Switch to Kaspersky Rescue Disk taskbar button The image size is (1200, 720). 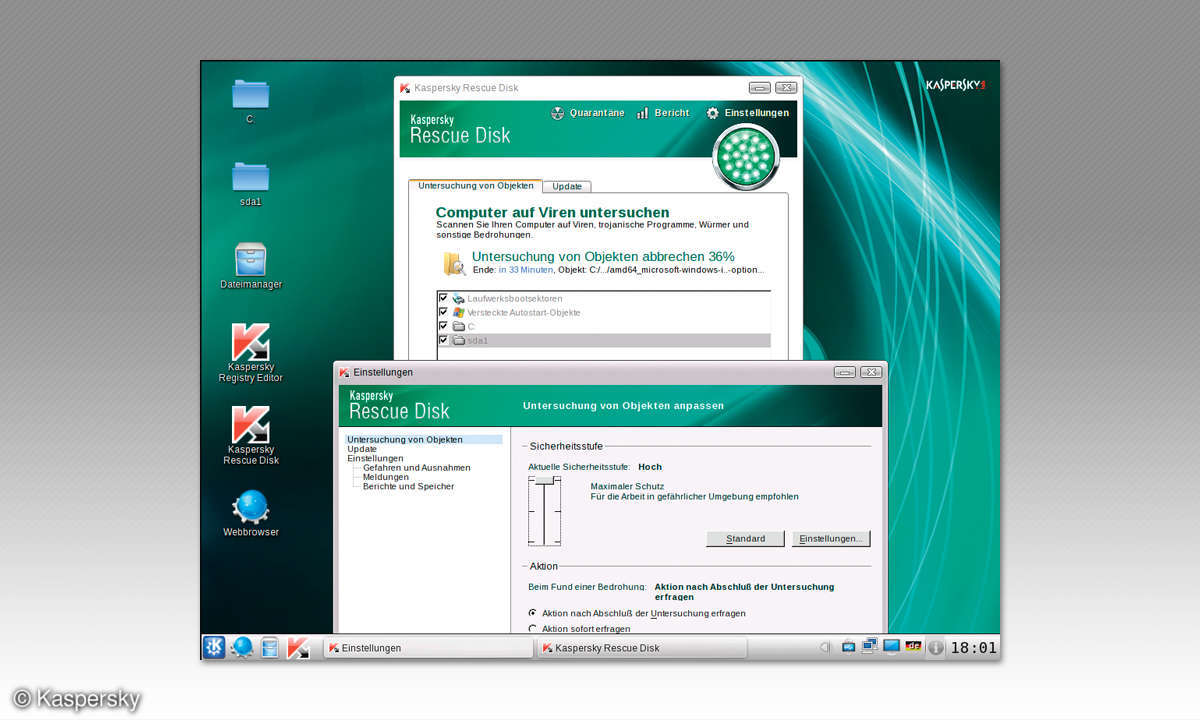(642, 648)
